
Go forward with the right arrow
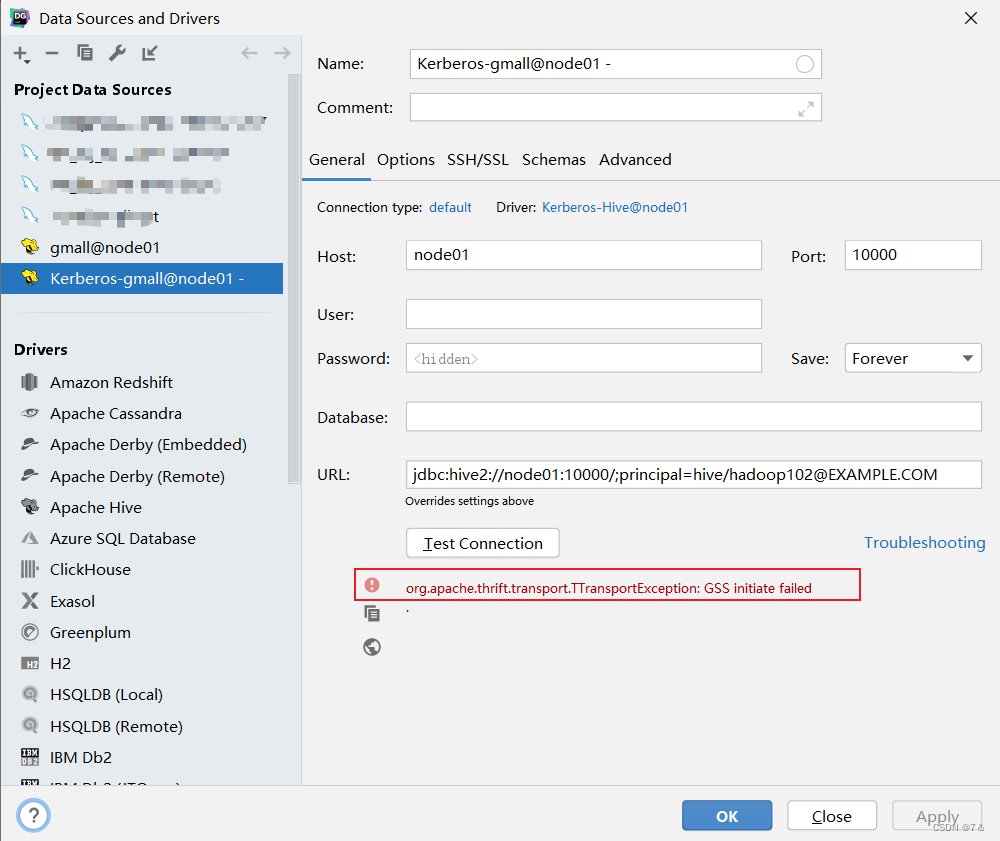click(x=282, y=53)
